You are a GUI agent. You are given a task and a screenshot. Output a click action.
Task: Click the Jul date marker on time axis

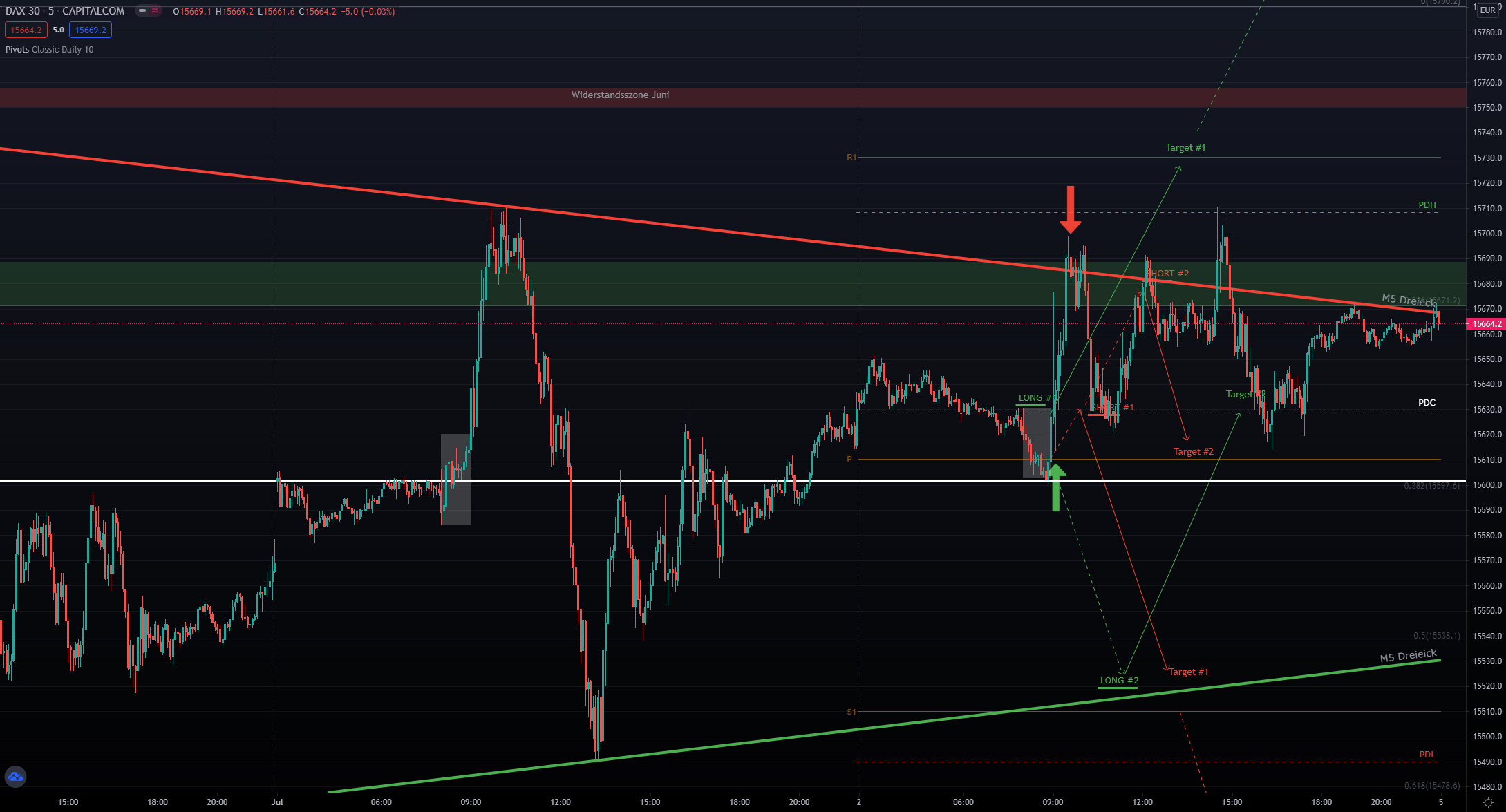point(277,802)
